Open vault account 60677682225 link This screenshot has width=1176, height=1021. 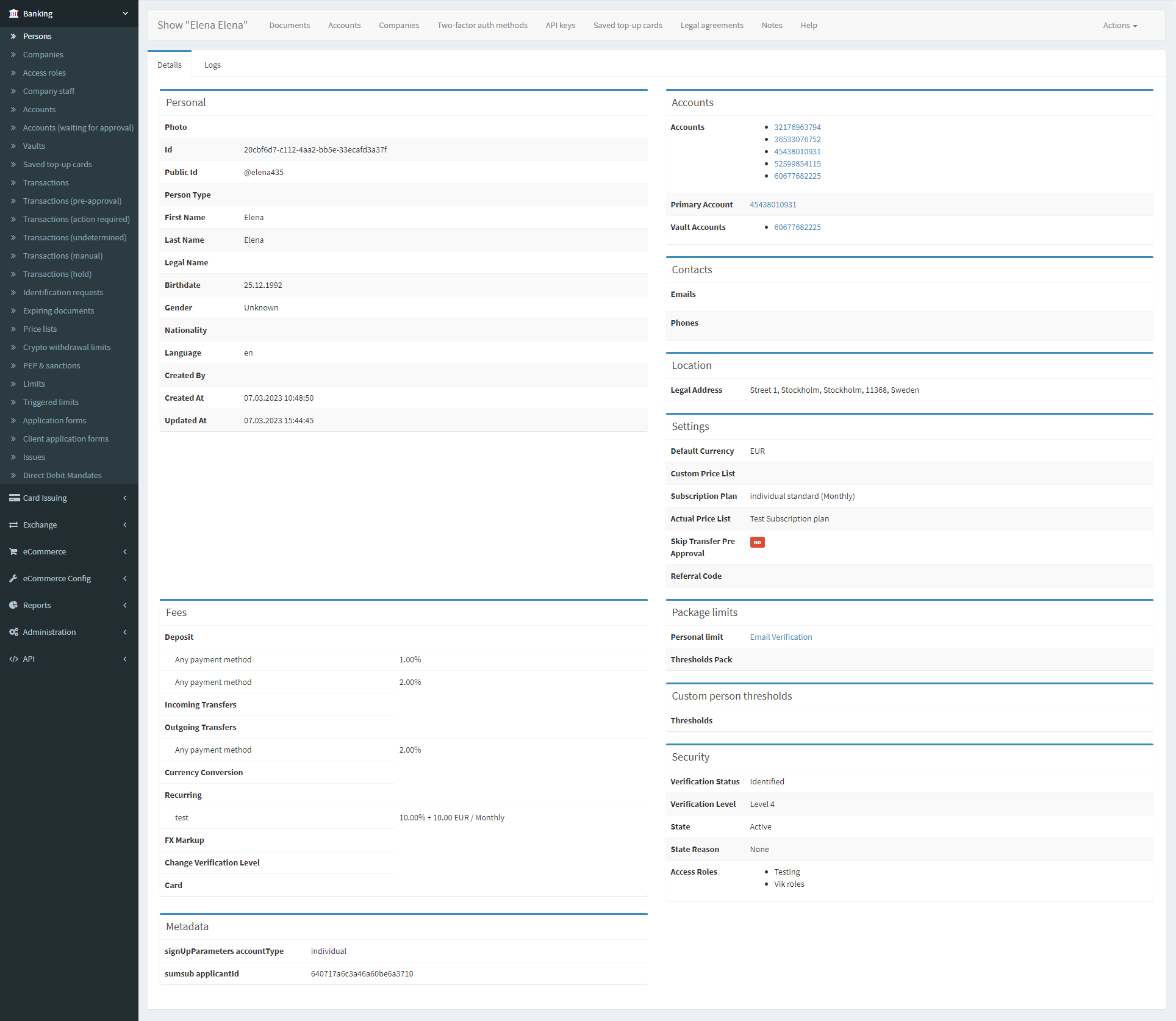point(797,227)
